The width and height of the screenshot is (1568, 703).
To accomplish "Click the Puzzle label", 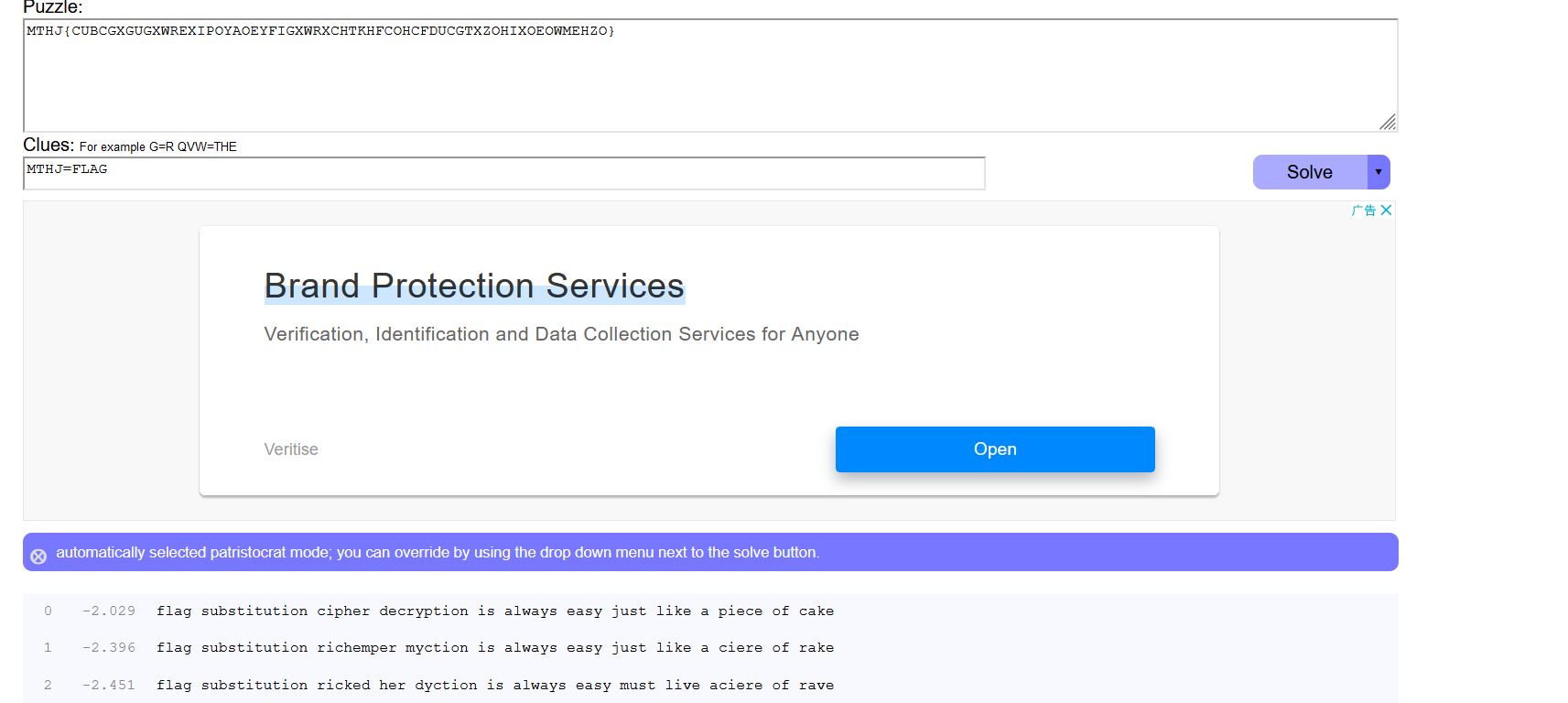I will tap(52, 7).
